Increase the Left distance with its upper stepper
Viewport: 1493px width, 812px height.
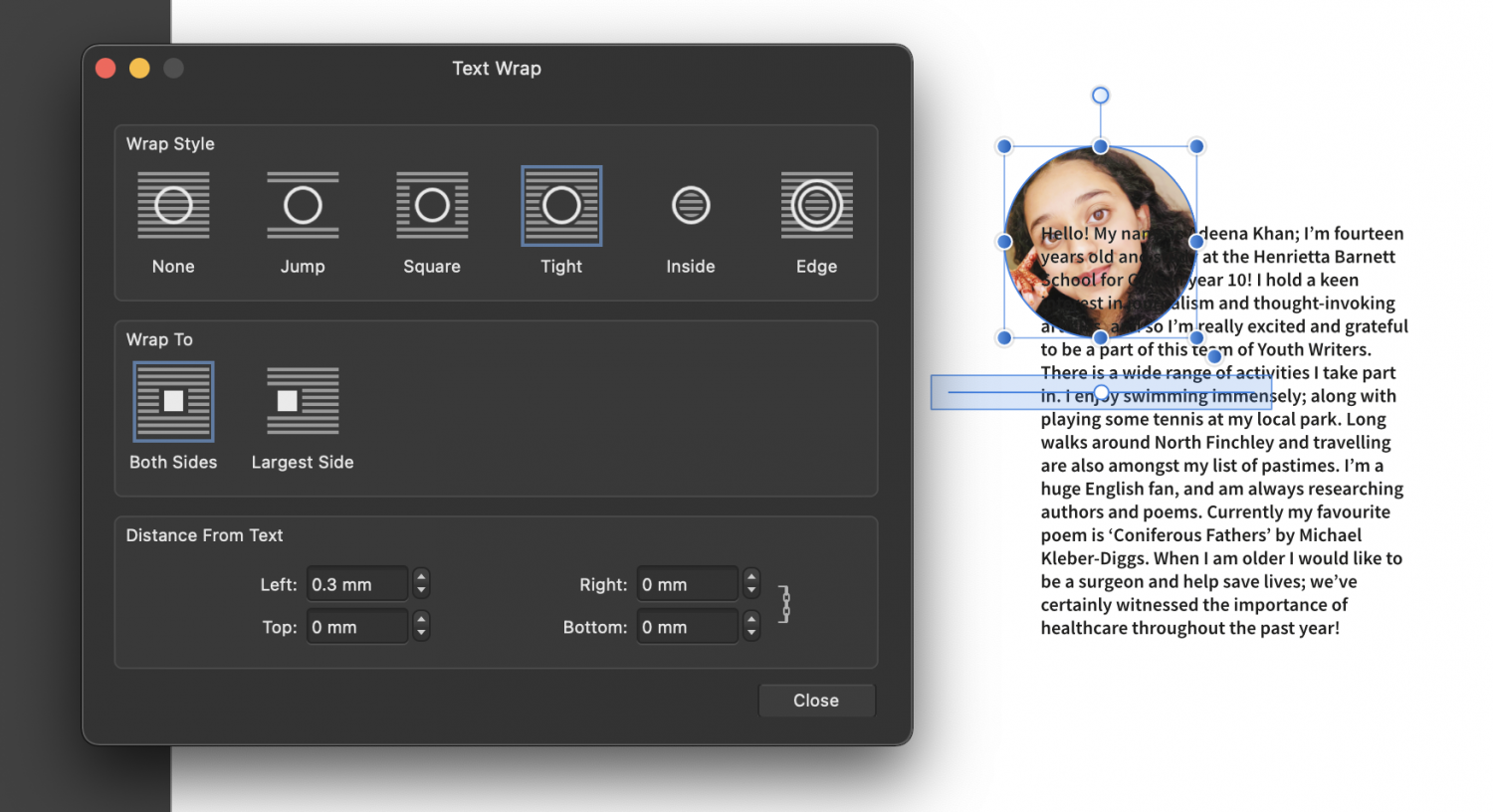click(420, 577)
